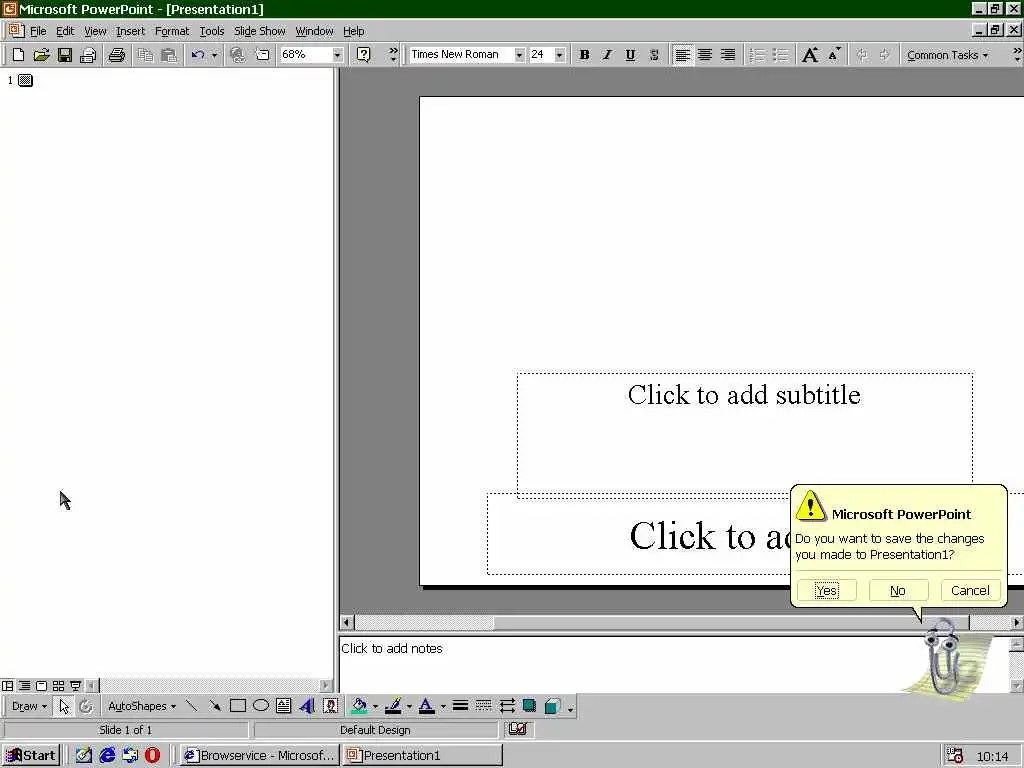Click the Undo arrow icon
1024x768 pixels.
198,55
